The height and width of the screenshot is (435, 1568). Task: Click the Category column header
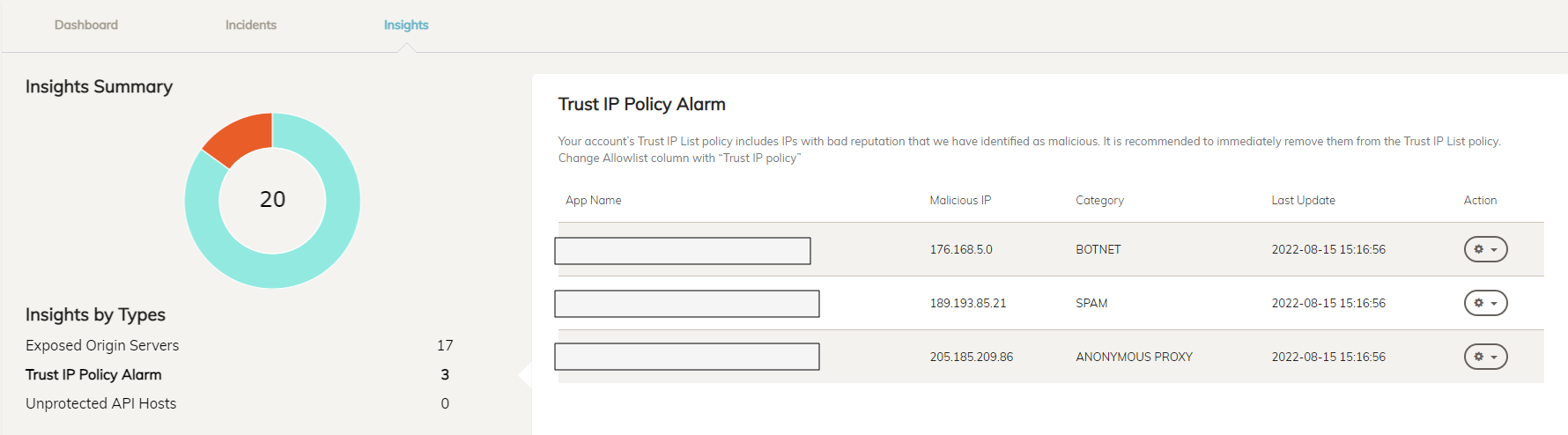click(1099, 200)
